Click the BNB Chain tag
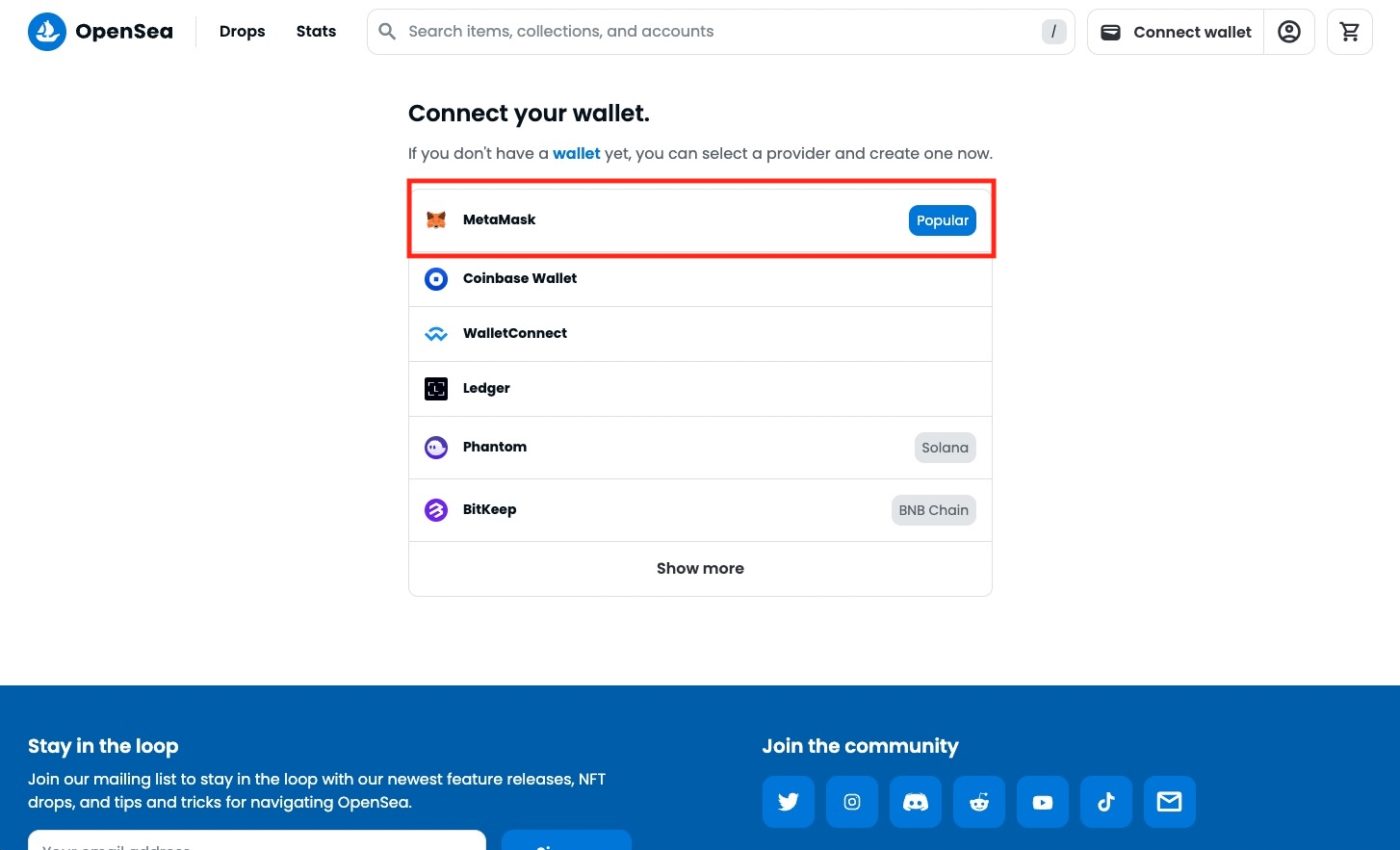This screenshot has width=1400, height=850. 933,510
